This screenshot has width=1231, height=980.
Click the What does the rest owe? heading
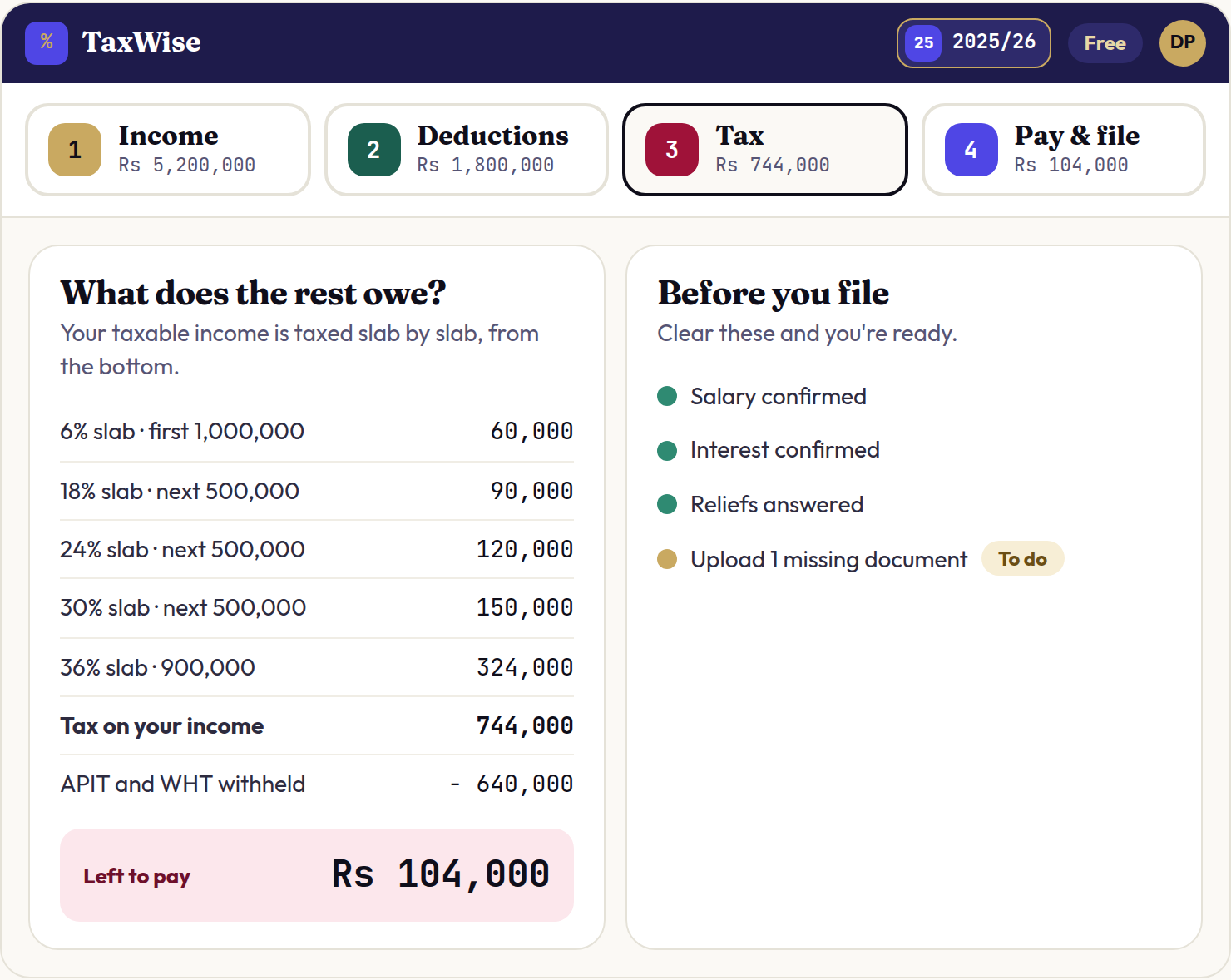pos(253,293)
